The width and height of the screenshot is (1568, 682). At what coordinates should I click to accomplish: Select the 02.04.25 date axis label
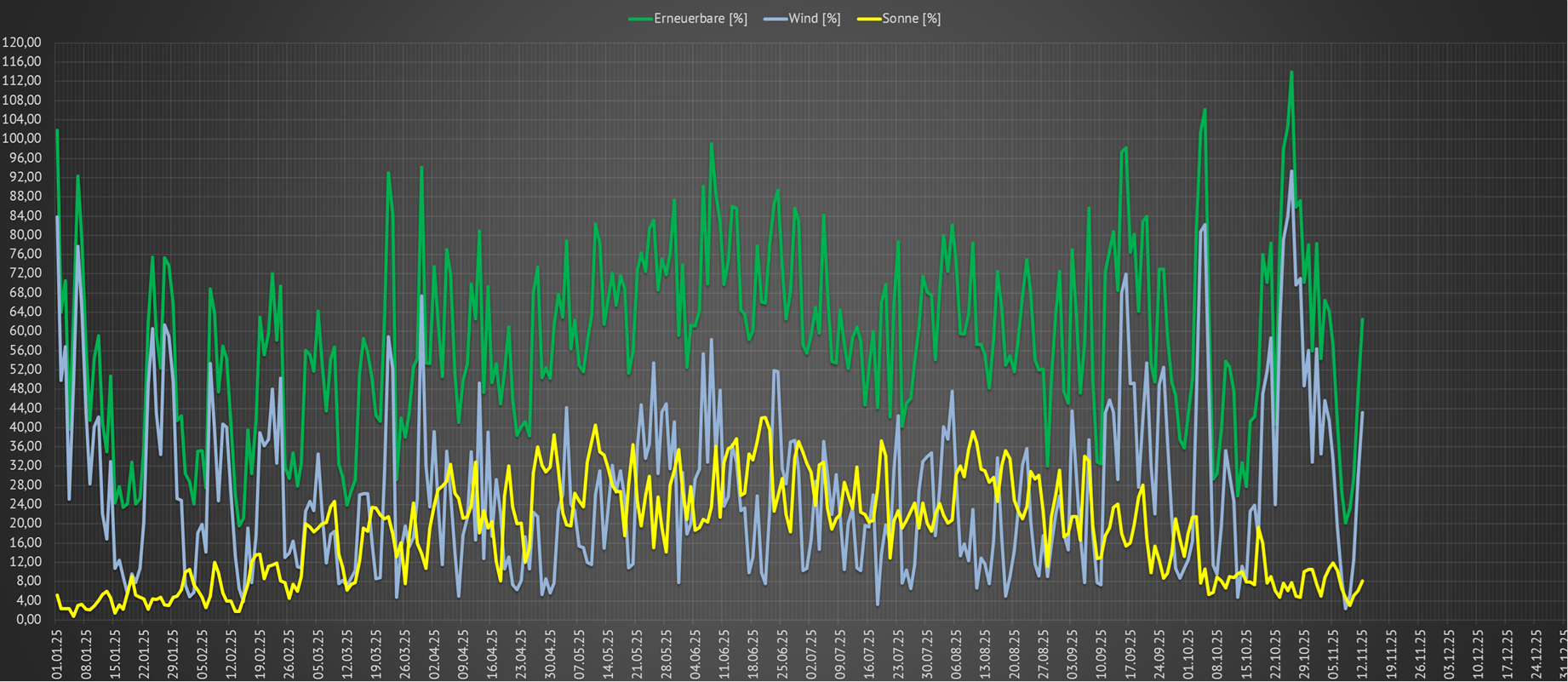point(434,653)
